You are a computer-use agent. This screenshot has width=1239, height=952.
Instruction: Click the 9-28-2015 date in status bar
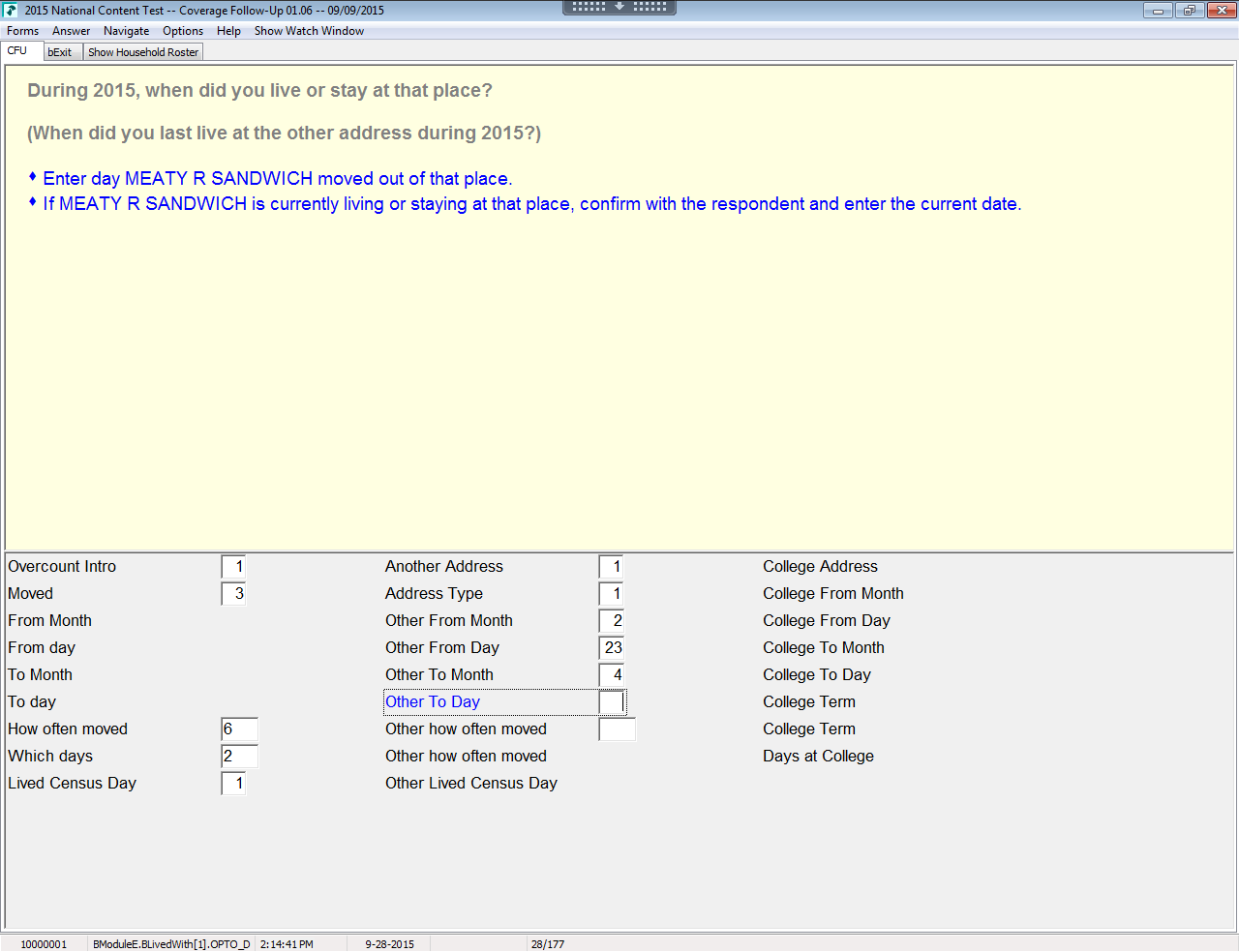tap(389, 944)
